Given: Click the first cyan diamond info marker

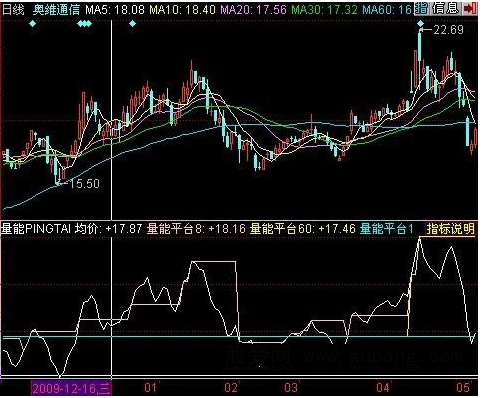Looking at the screenshot, I should pos(32,24).
